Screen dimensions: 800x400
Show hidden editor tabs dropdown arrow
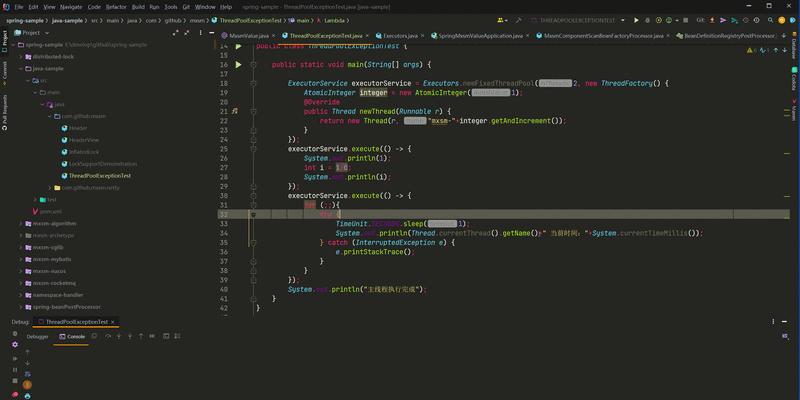tap(785, 36)
